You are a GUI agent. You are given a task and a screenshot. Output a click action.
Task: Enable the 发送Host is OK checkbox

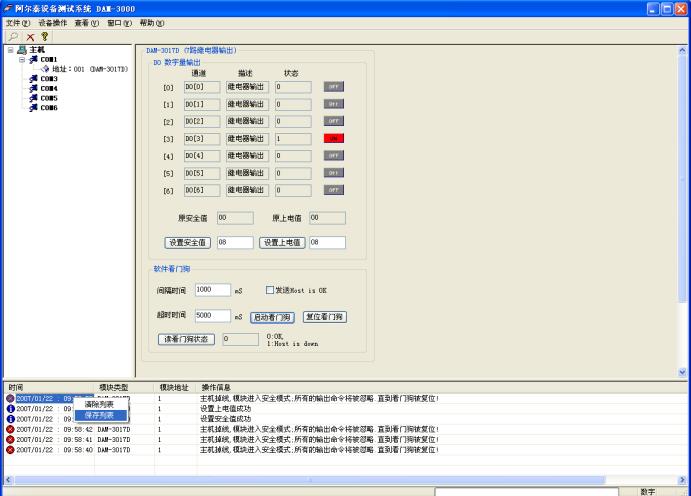[270, 290]
